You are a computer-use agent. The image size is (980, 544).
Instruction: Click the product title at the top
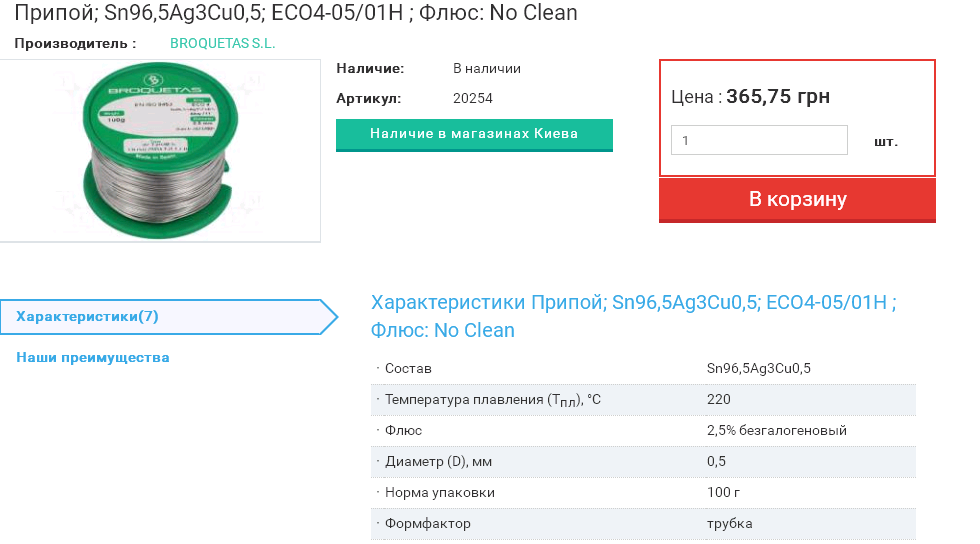(296, 13)
